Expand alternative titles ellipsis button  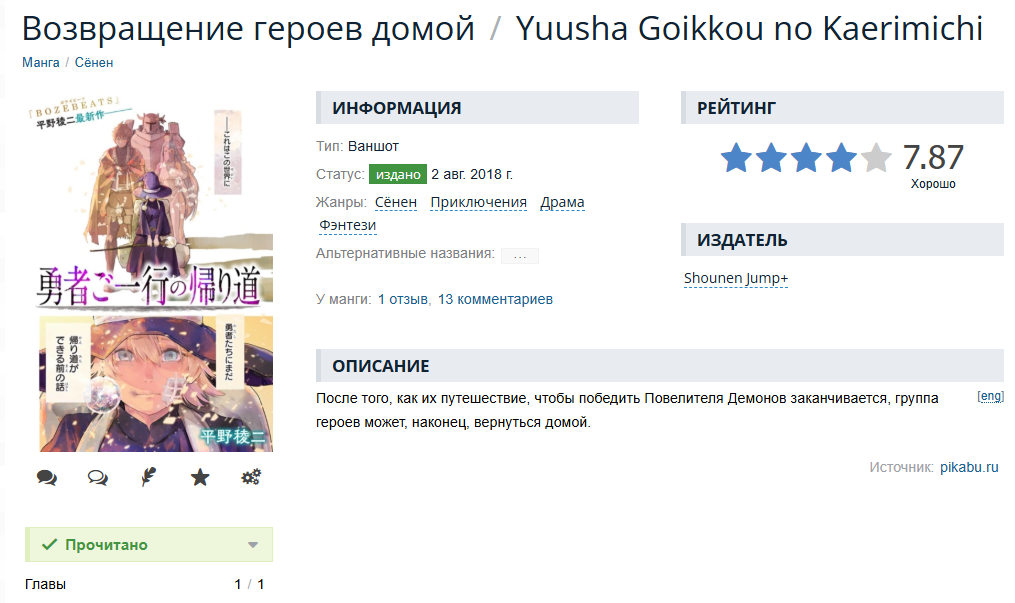[520, 256]
